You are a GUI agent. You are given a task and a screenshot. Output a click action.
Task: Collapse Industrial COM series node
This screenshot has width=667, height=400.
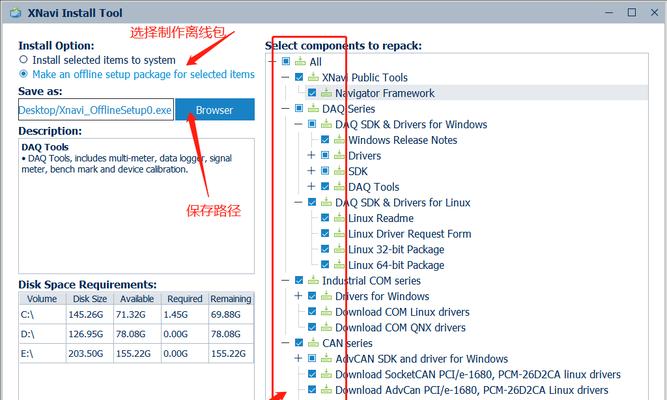coord(285,280)
